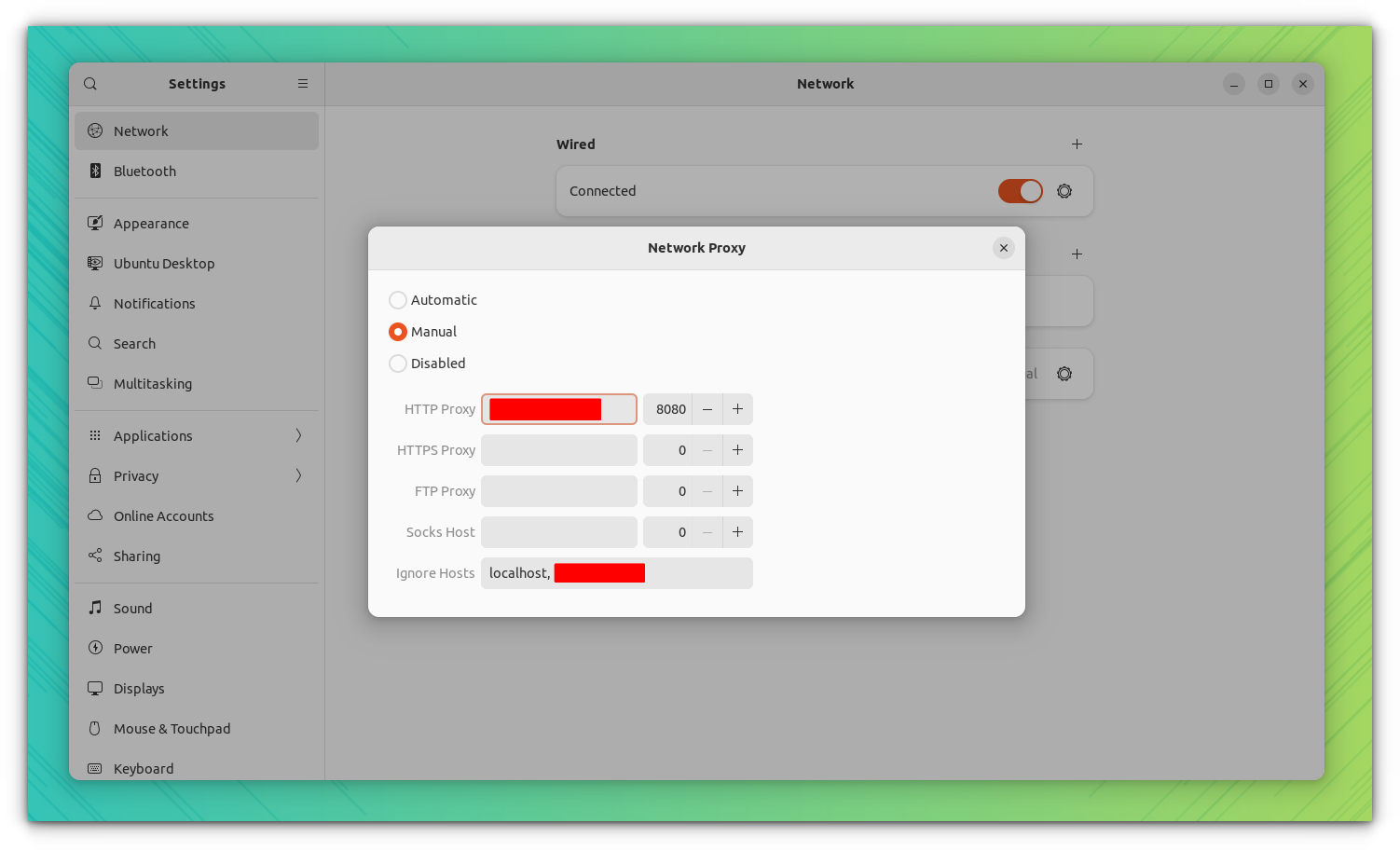Click the search magnifier in Settings header

(90, 83)
